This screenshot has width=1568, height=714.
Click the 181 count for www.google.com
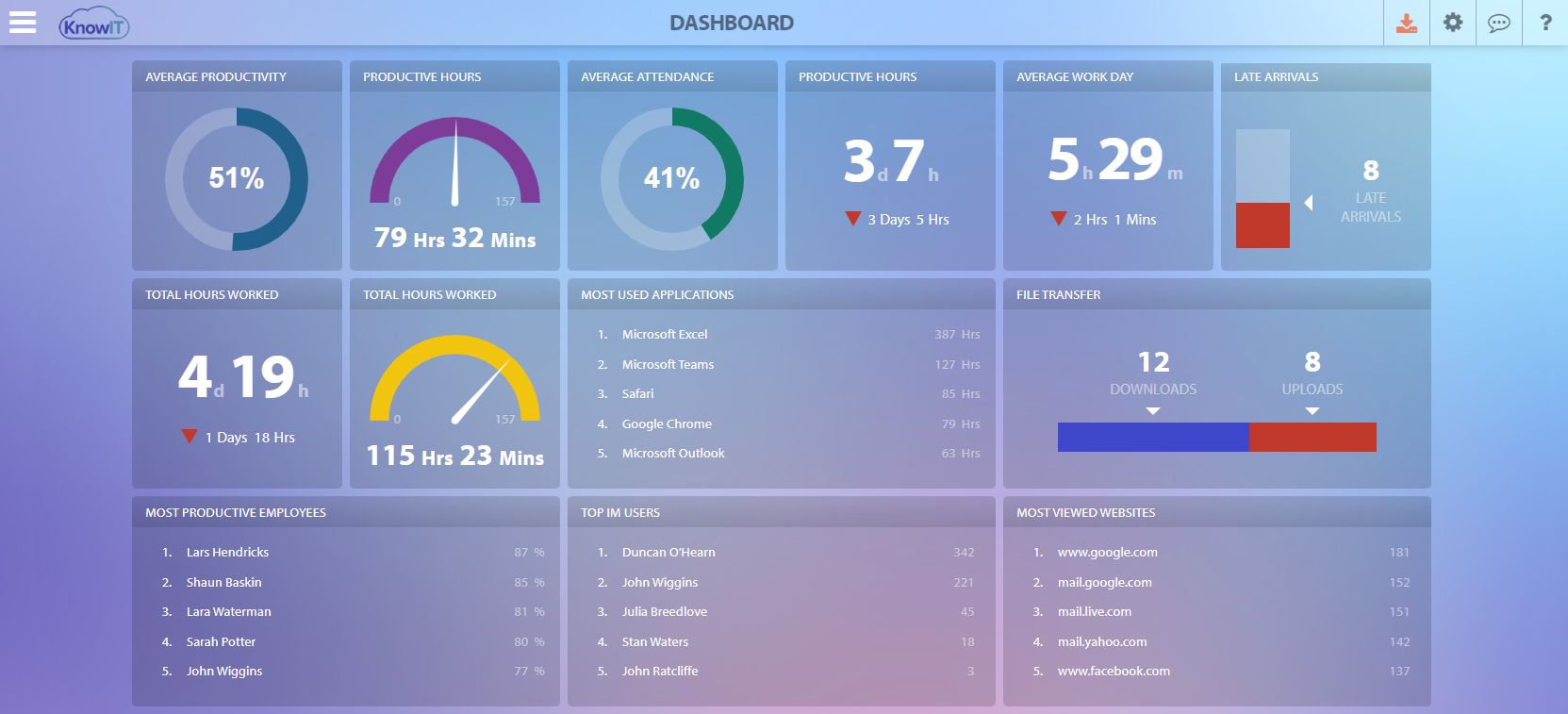1399,552
